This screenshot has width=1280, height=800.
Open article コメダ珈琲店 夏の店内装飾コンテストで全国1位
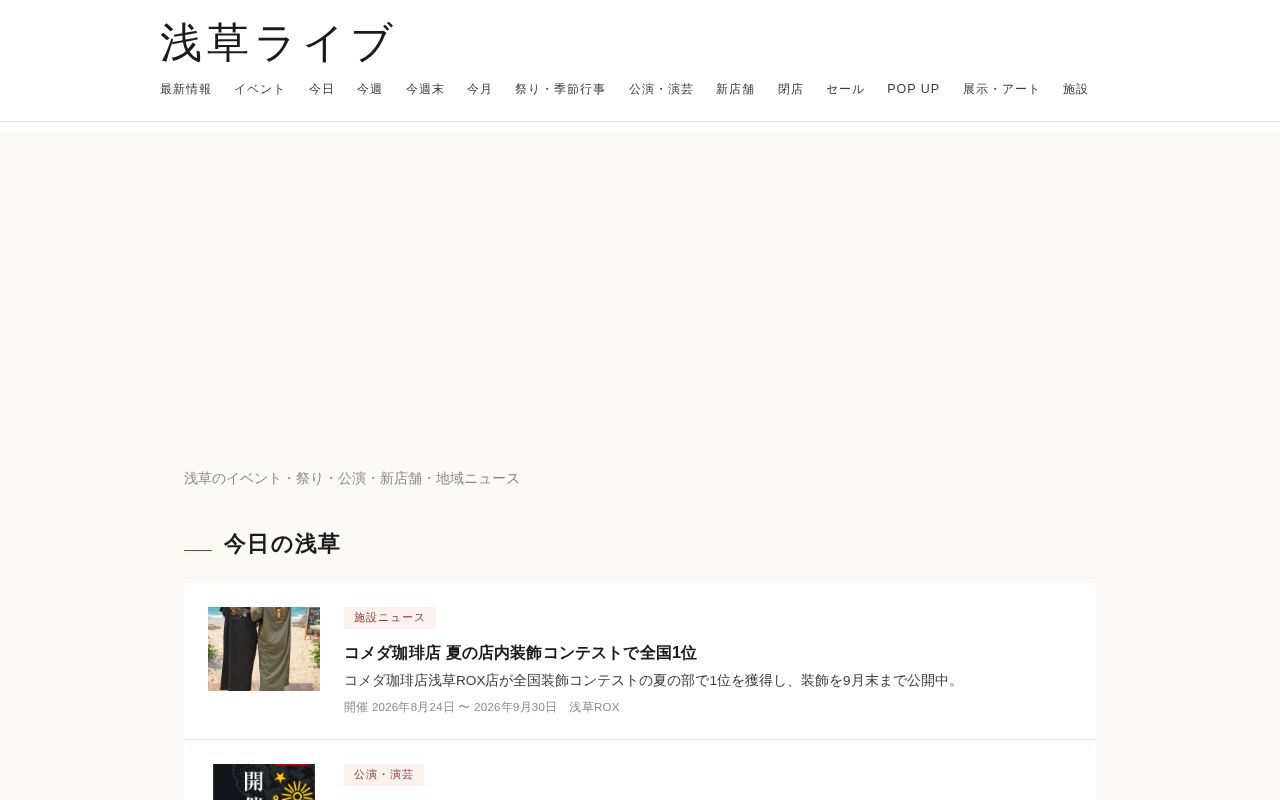coord(520,653)
